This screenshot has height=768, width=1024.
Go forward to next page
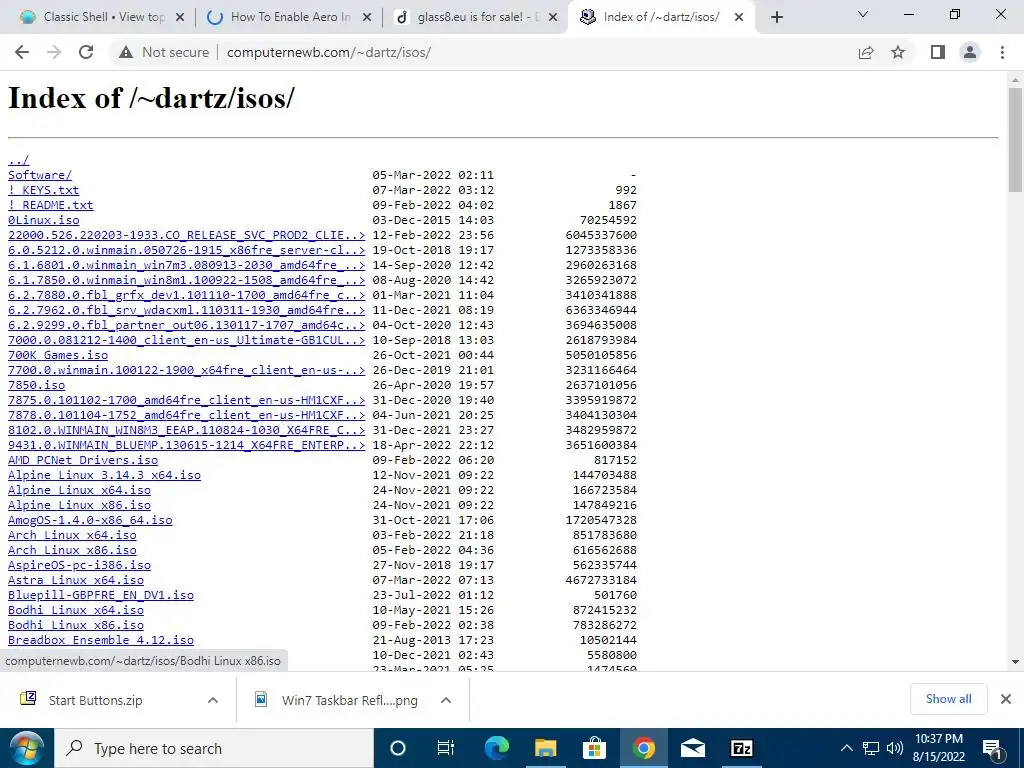[x=54, y=52]
